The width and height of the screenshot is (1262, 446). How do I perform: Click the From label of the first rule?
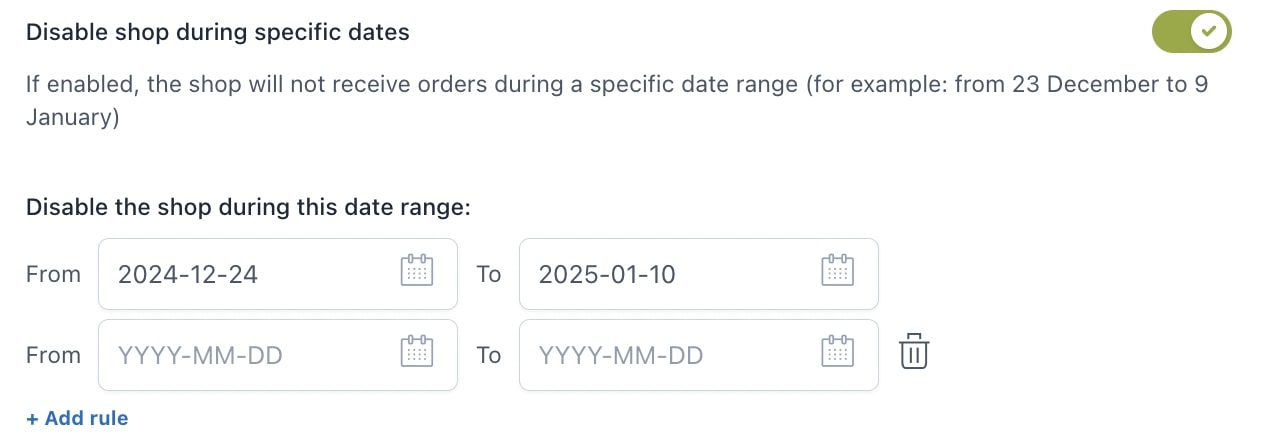pos(53,274)
